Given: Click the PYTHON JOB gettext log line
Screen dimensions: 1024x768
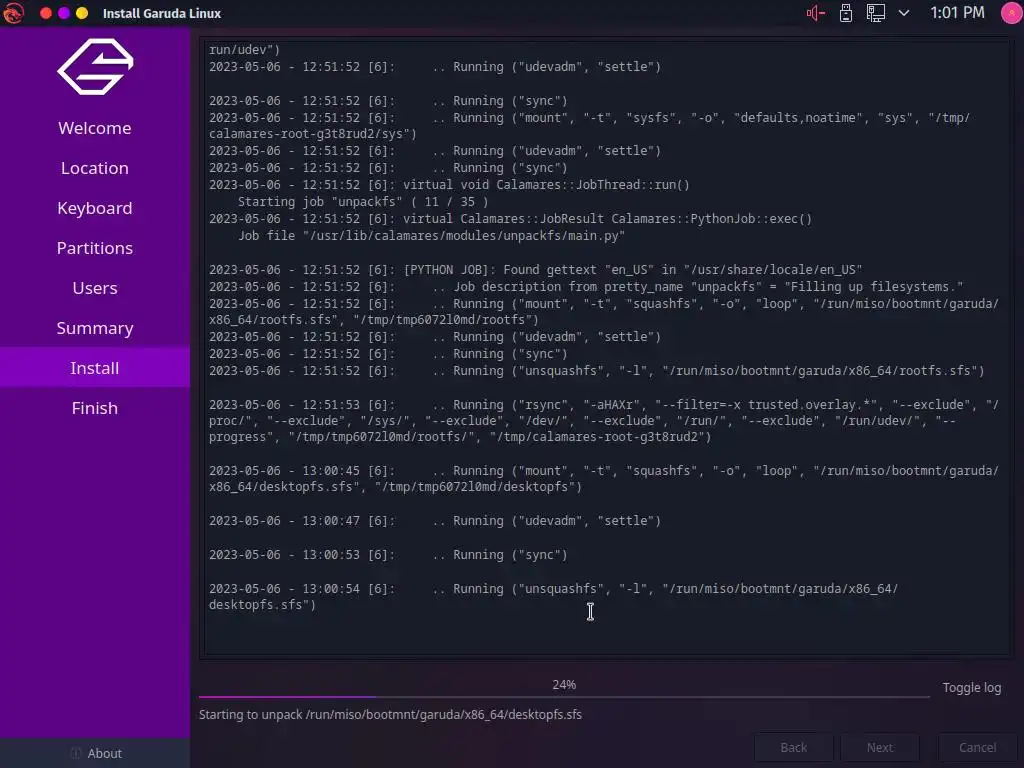Looking at the screenshot, I should [536, 270].
